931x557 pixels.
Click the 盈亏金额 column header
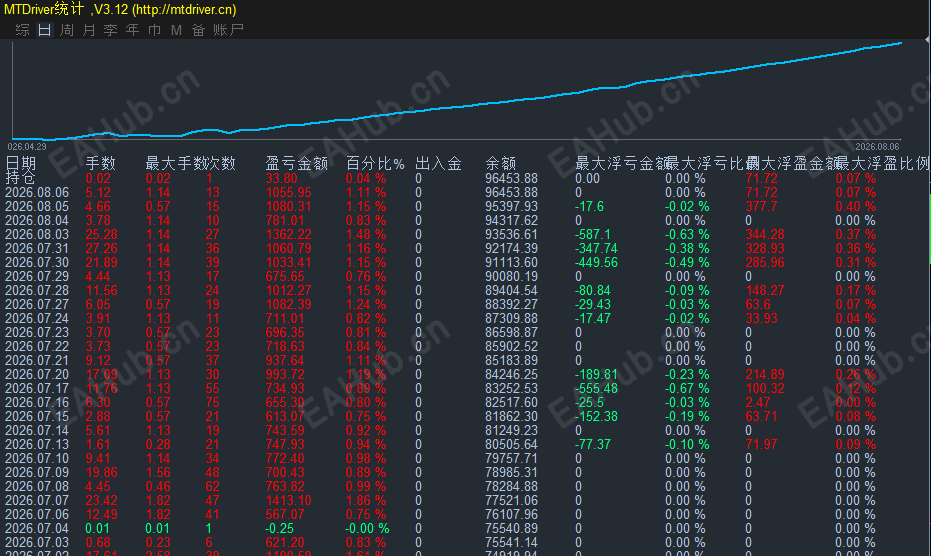[296, 163]
